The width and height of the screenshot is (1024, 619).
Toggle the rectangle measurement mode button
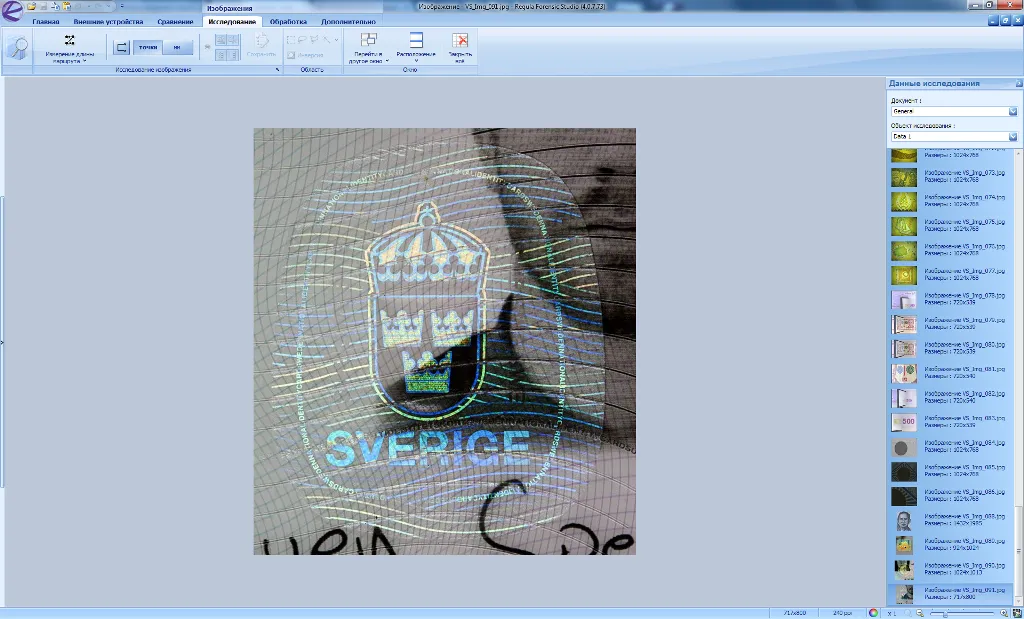pos(121,47)
